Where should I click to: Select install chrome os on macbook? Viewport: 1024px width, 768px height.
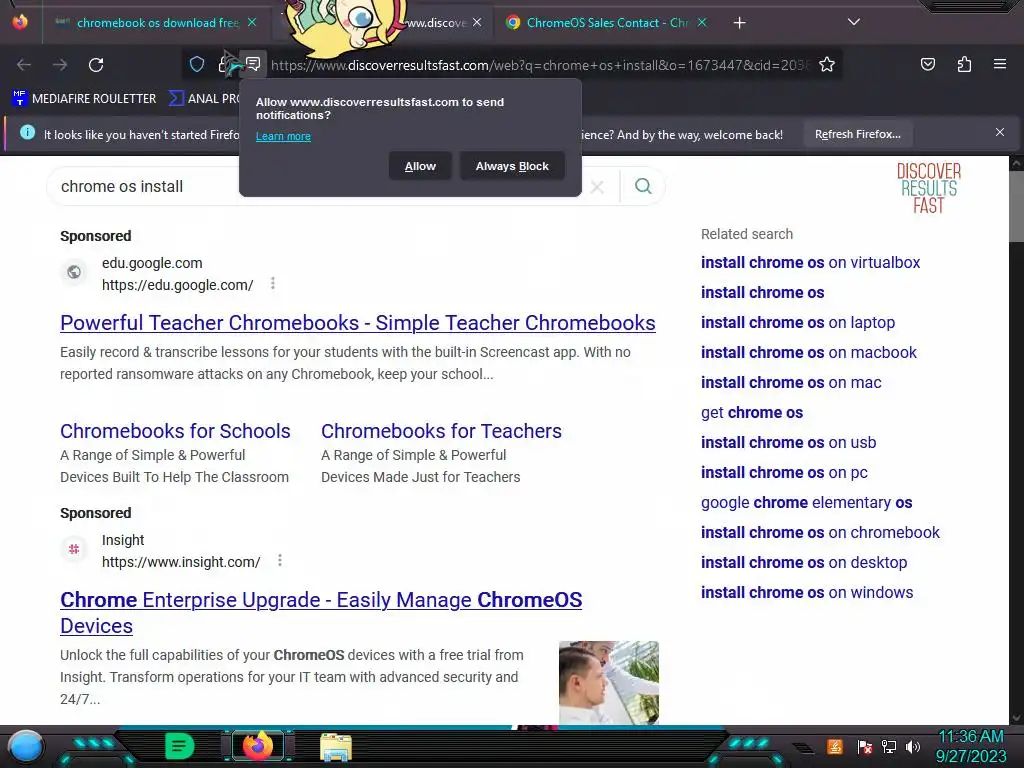[808, 353]
